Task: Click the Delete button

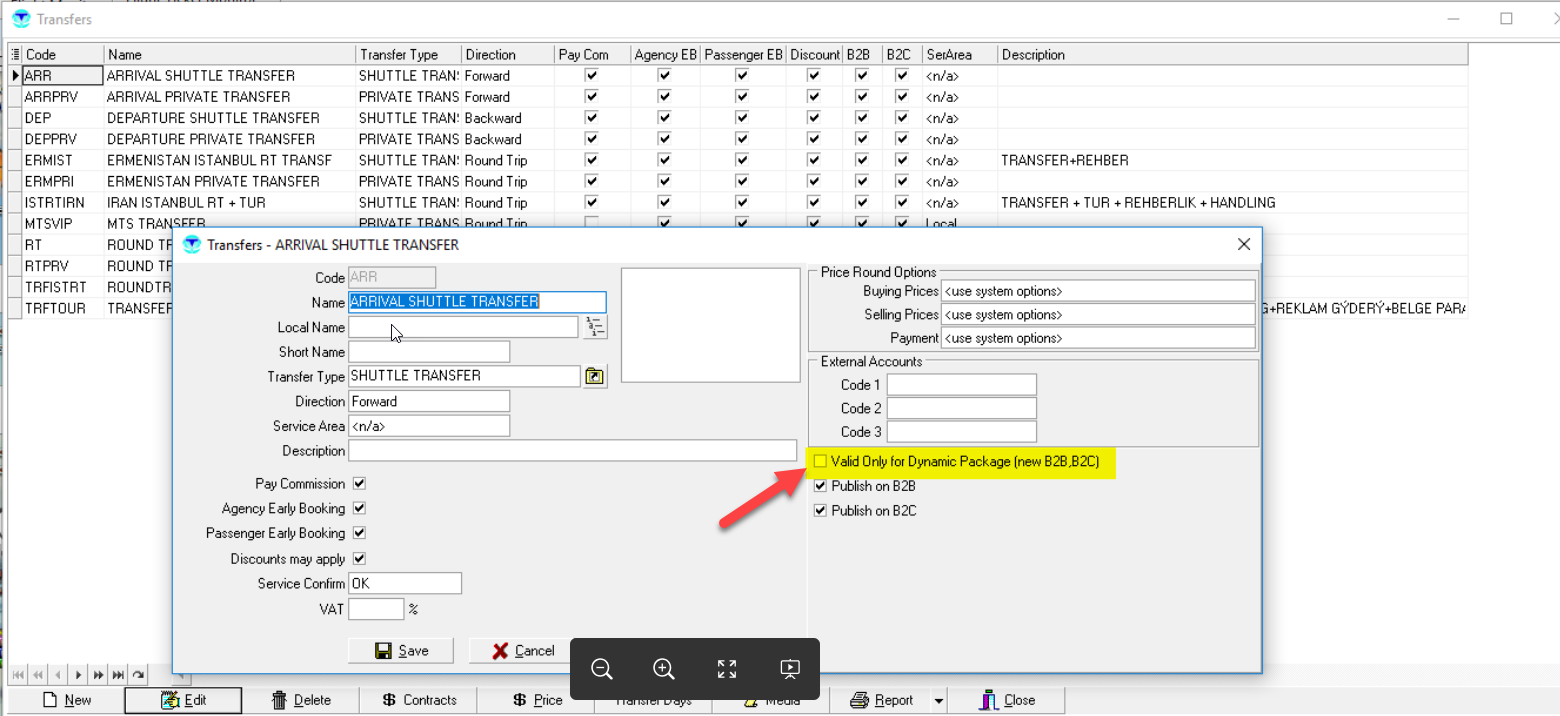Action: [x=301, y=700]
